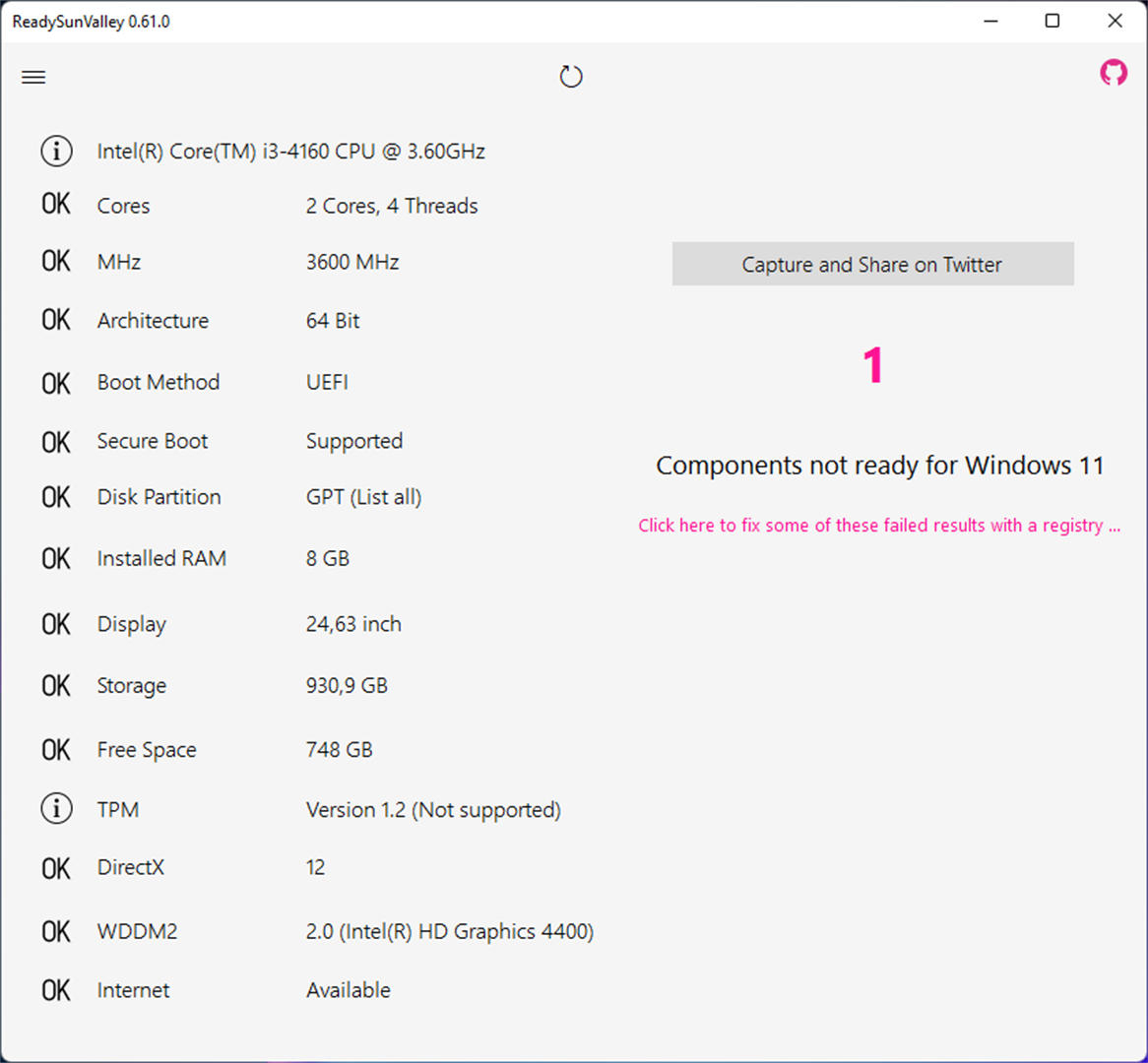Click the 2.0 (Intel(R) HD Graphics 4400) value
Screen dimensions: 1148x1063
(x=450, y=931)
